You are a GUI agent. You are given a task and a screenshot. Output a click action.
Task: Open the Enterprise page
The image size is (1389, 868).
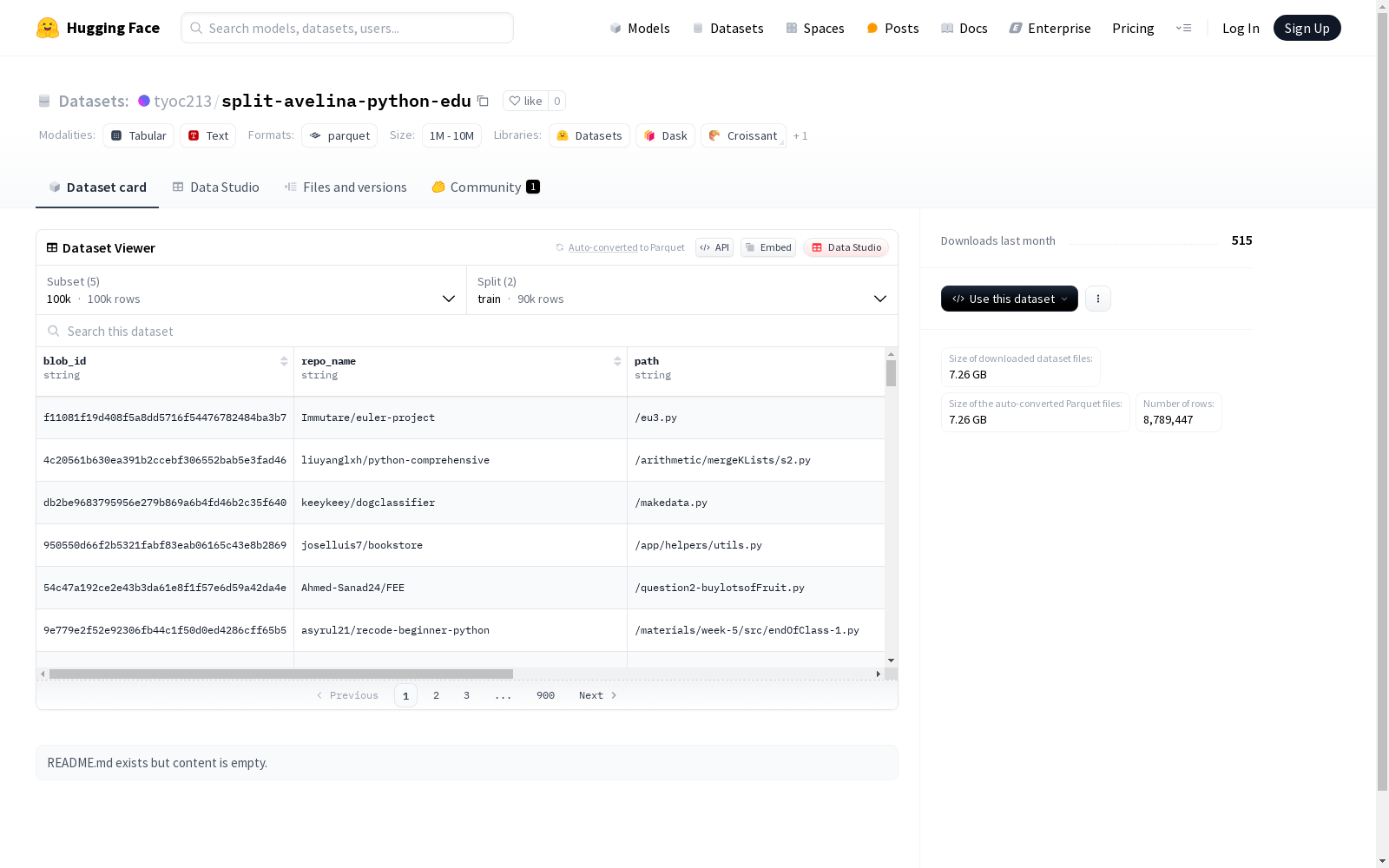1050,28
